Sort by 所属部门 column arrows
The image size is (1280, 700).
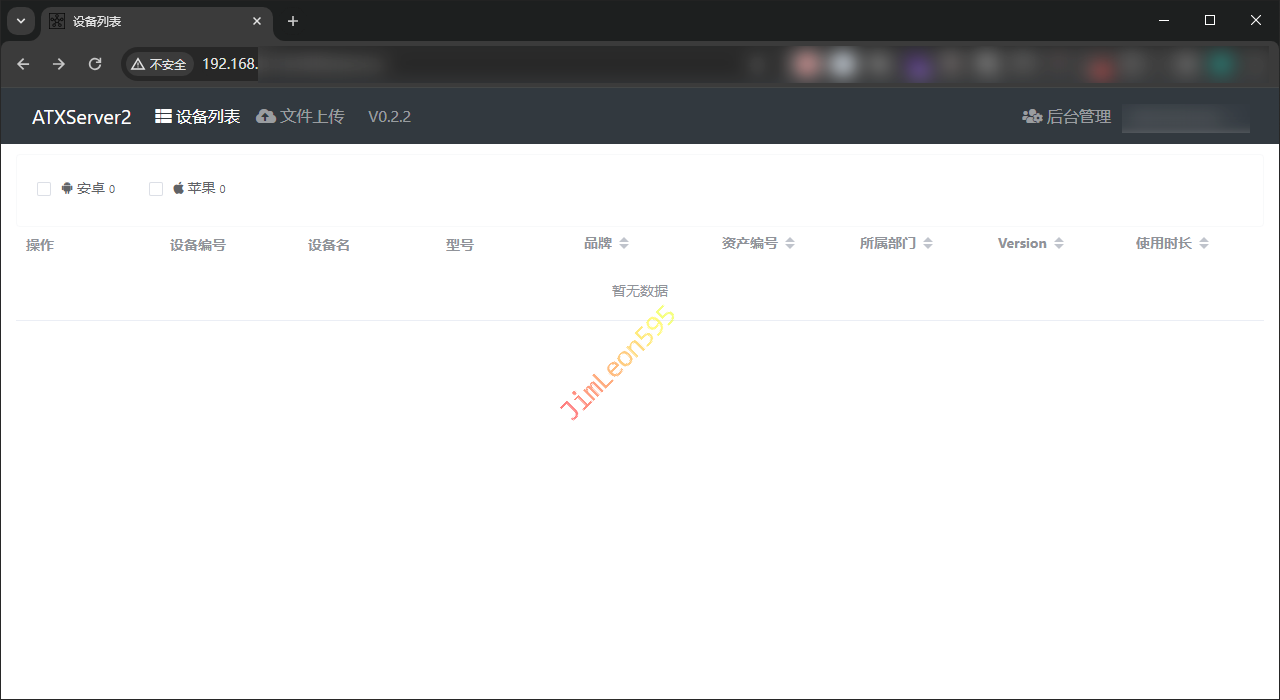pos(928,244)
